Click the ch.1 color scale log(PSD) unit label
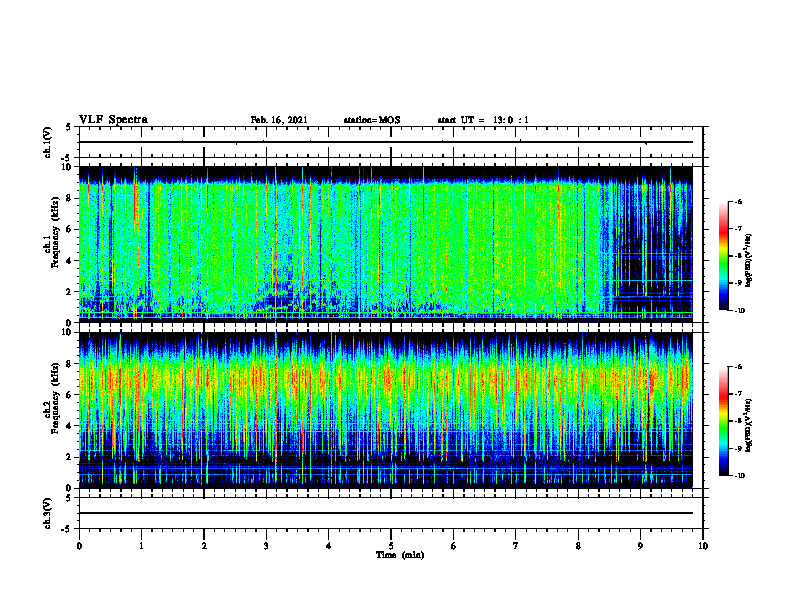The height and width of the screenshot is (612, 792). pos(749,260)
